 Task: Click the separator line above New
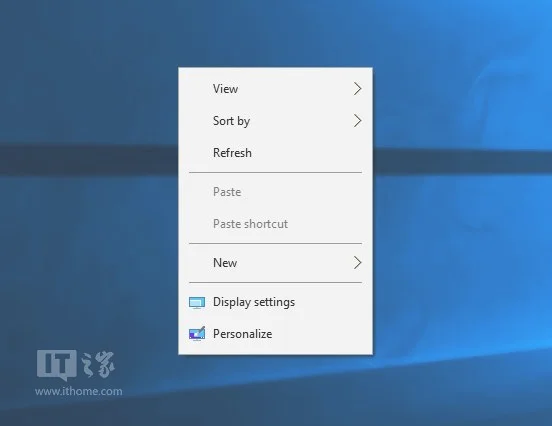point(275,243)
